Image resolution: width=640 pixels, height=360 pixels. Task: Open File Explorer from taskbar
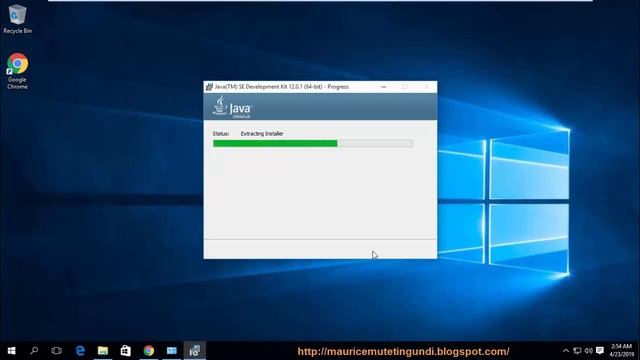click(103, 351)
